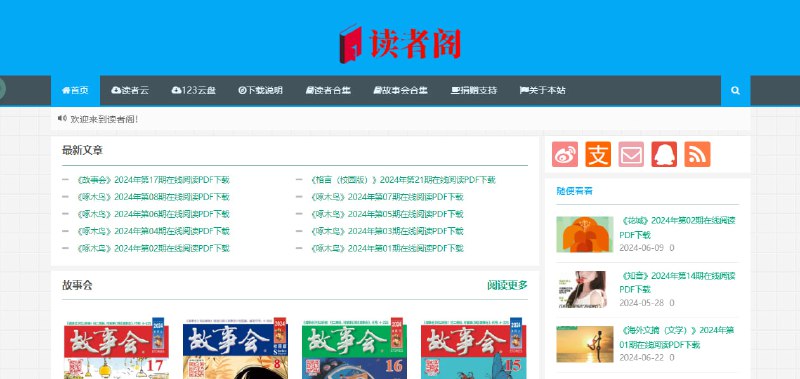
Task: Click the QQ penguin icon
Action: point(664,155)
